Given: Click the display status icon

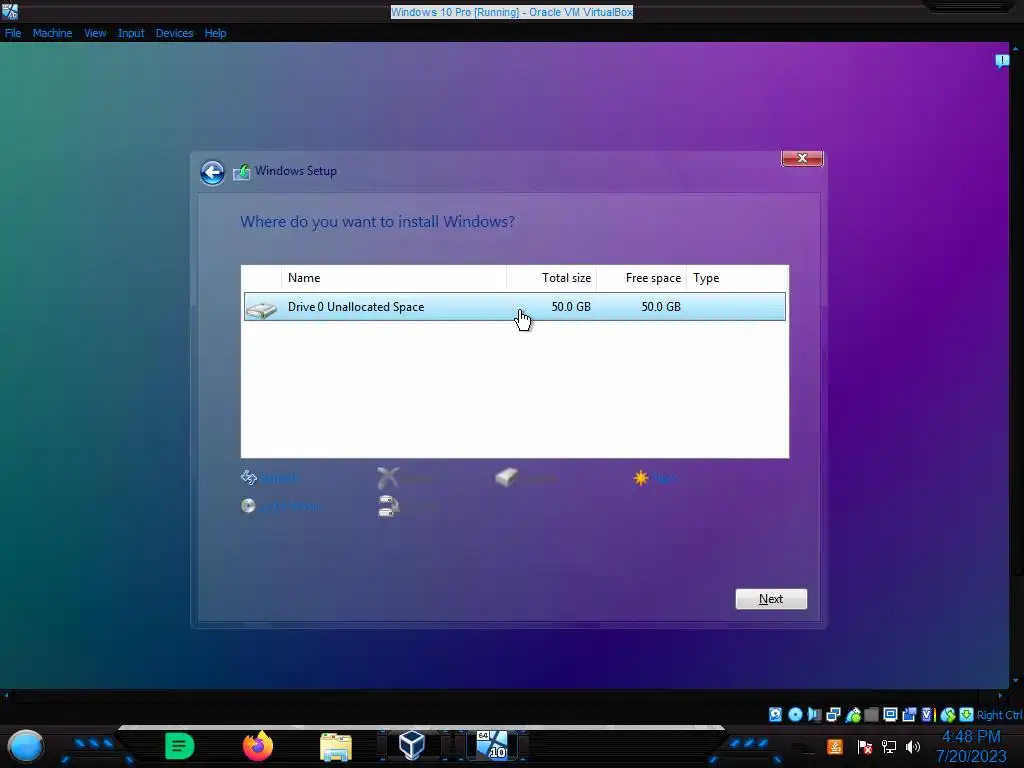Looking at the screenshot, I should [x=890, y=714].
